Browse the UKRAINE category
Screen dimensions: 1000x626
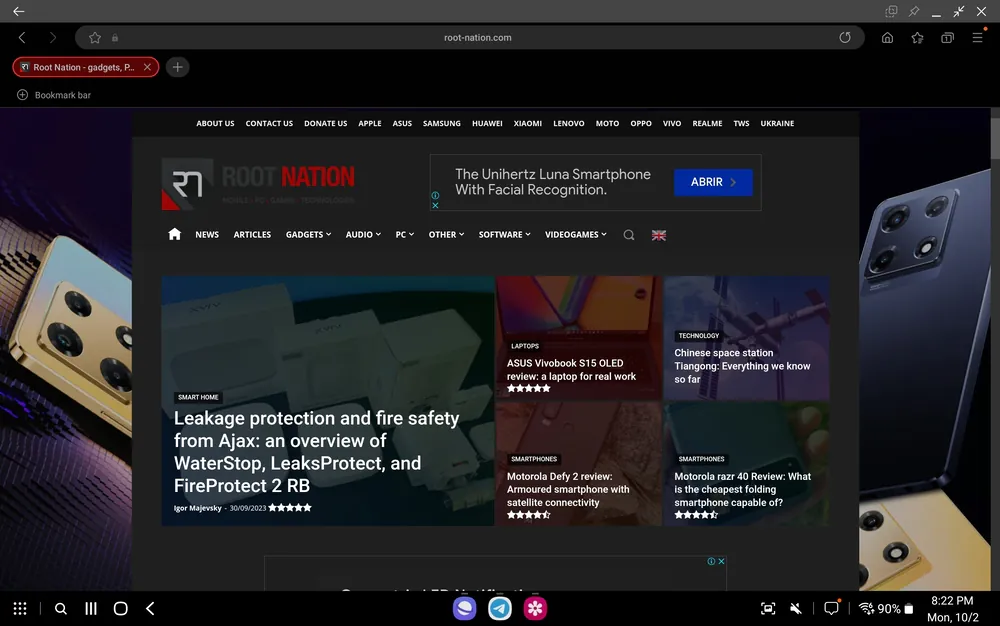pyautogui.click(x=777, y=124)
